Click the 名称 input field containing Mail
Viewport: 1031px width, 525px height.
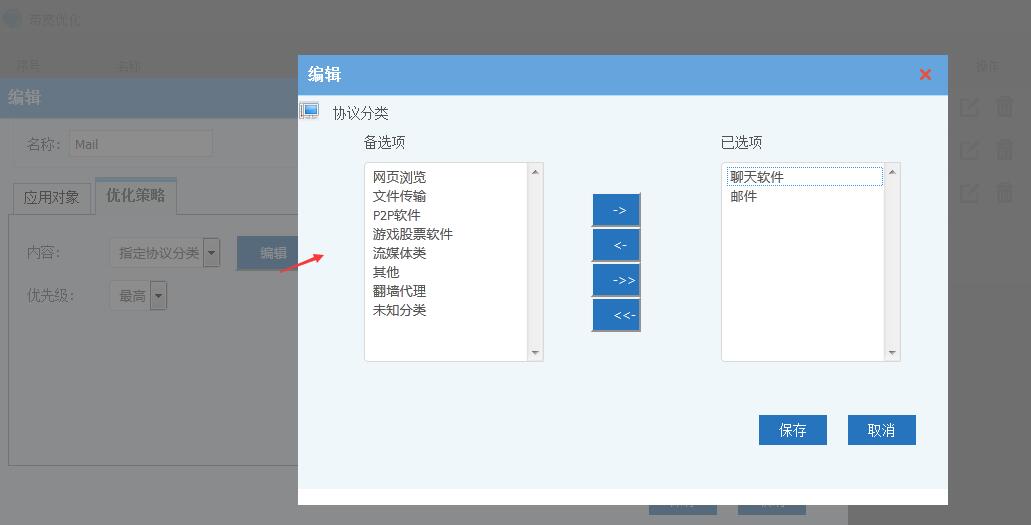pyautogui.click(x=141, y=144)
